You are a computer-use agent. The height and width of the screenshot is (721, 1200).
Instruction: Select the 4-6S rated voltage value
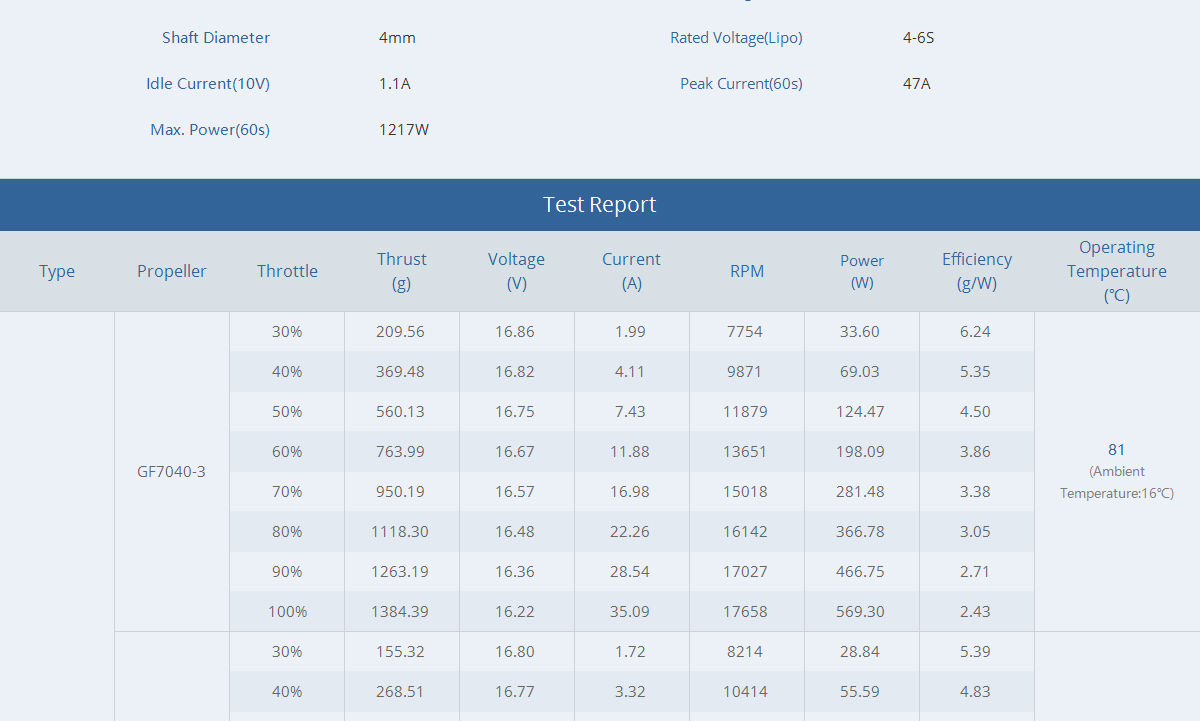[x=918, y=38]
